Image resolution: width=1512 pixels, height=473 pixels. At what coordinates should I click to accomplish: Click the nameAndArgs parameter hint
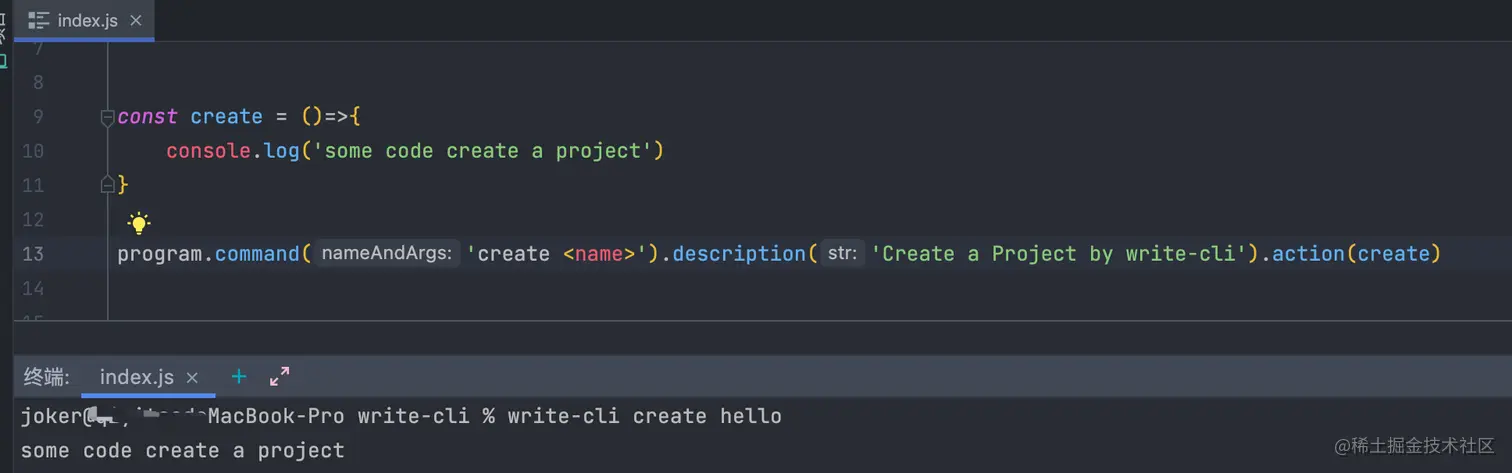click(x=388, y=254)
